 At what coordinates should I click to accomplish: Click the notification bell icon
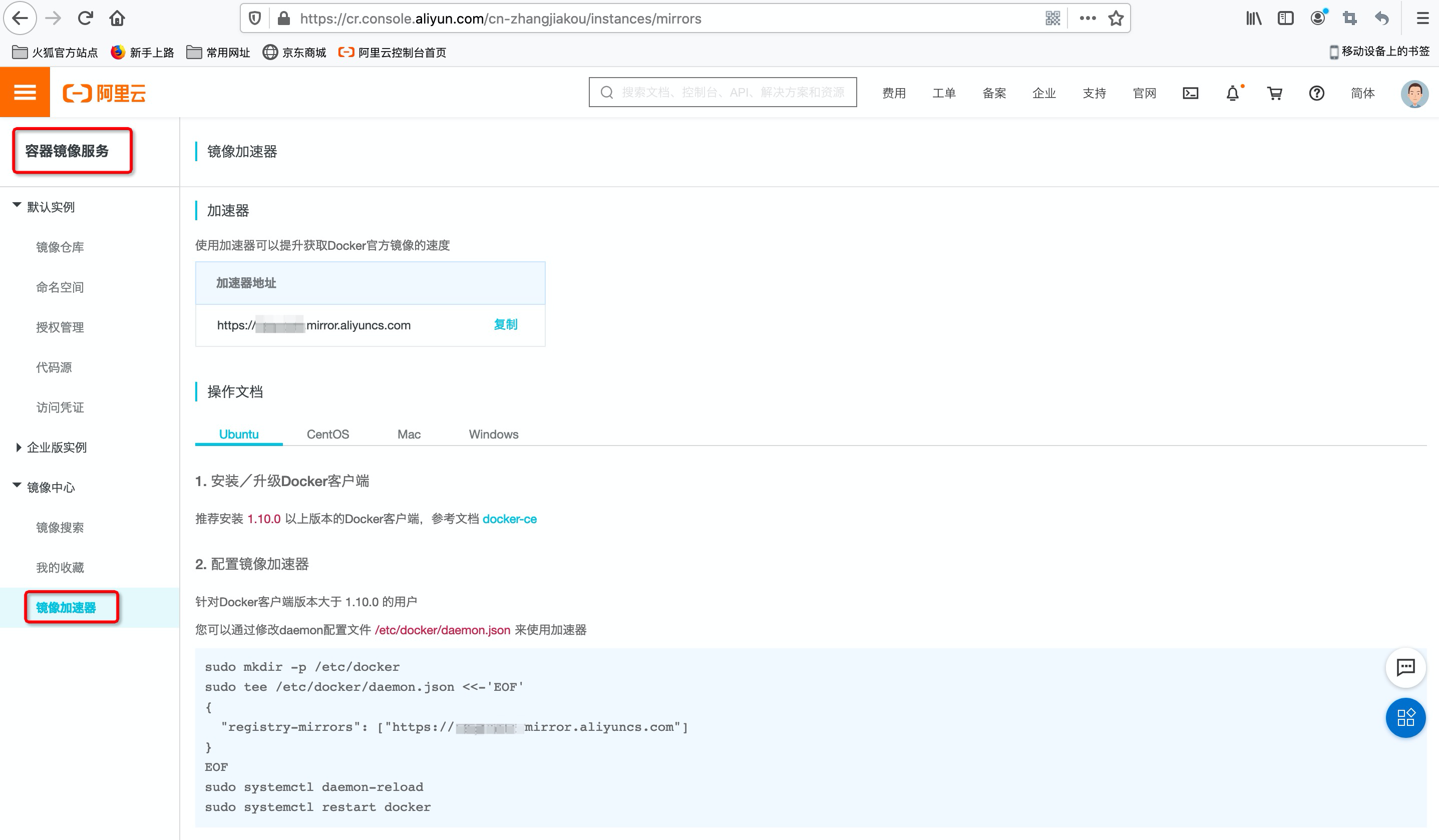[1232, 93]
